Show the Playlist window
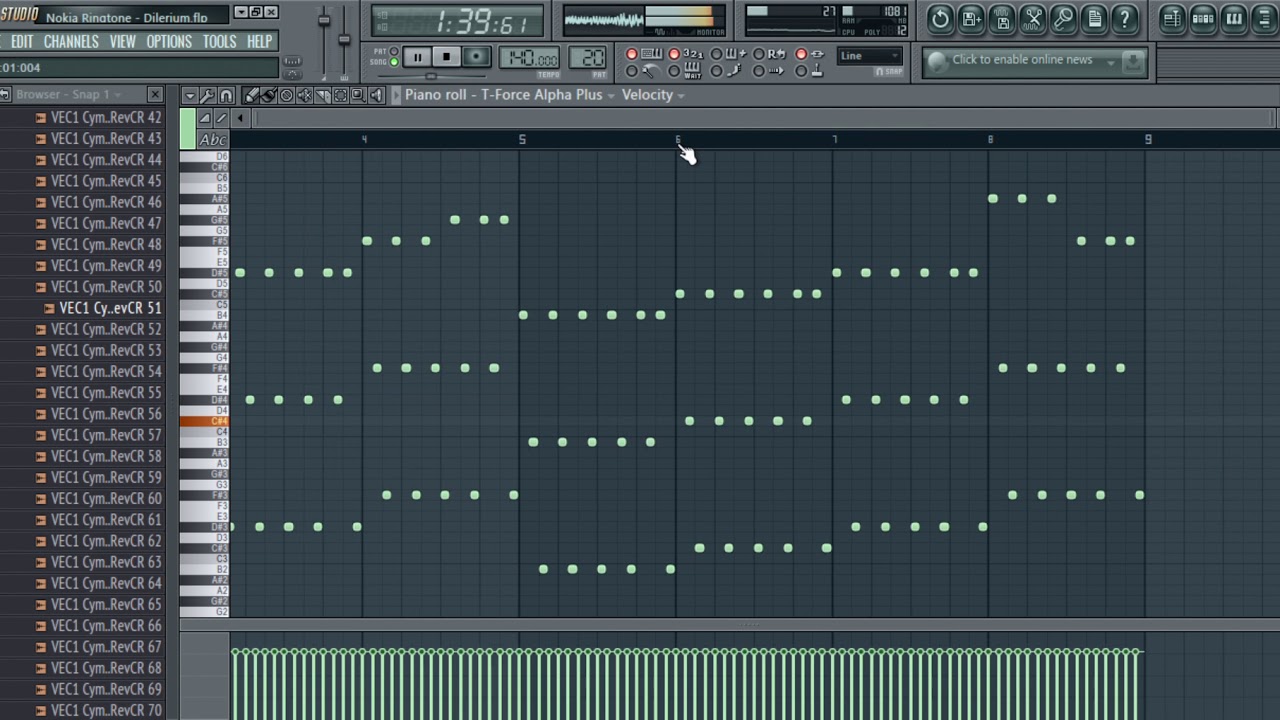The height and width of the screenshot is (720, 1280). 1172,18
